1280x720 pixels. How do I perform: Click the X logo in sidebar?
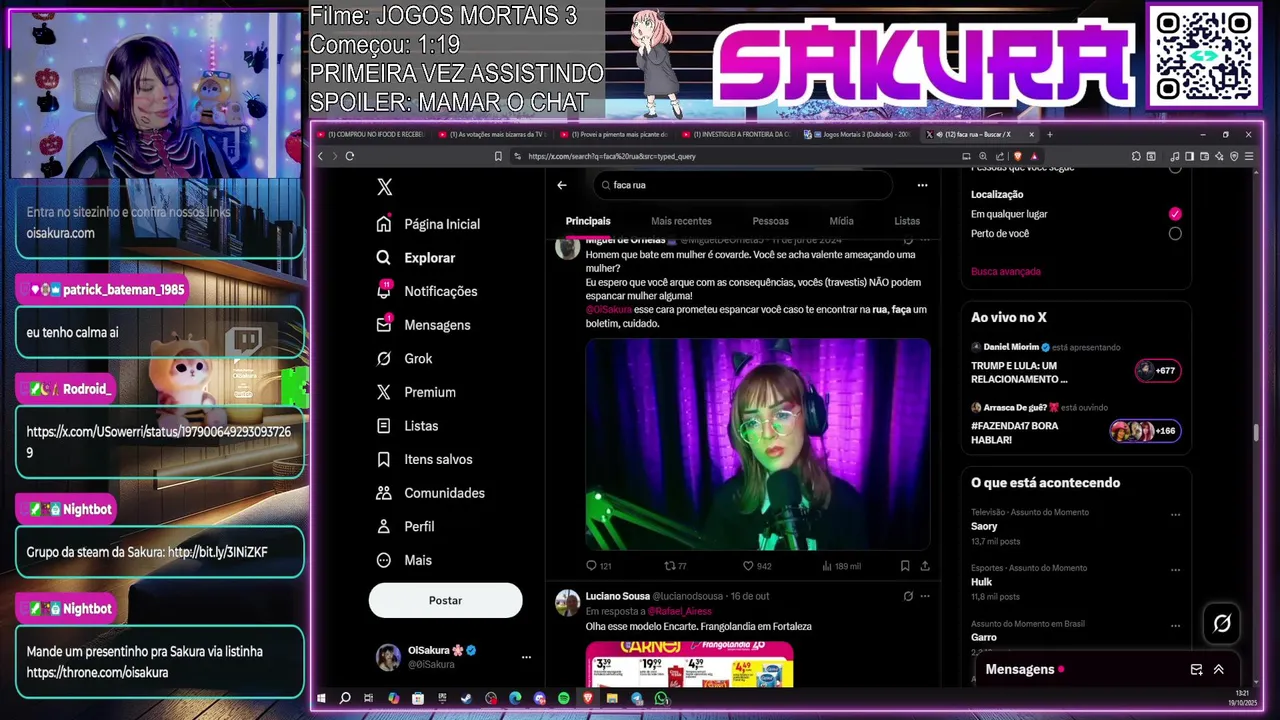pos(384,187)
